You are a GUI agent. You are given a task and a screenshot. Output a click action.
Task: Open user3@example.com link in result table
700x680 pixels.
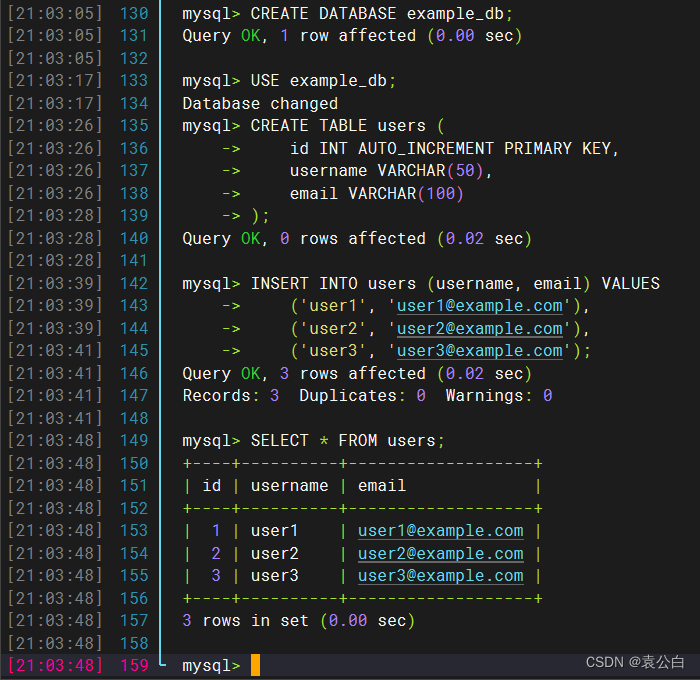click(441, 576)
